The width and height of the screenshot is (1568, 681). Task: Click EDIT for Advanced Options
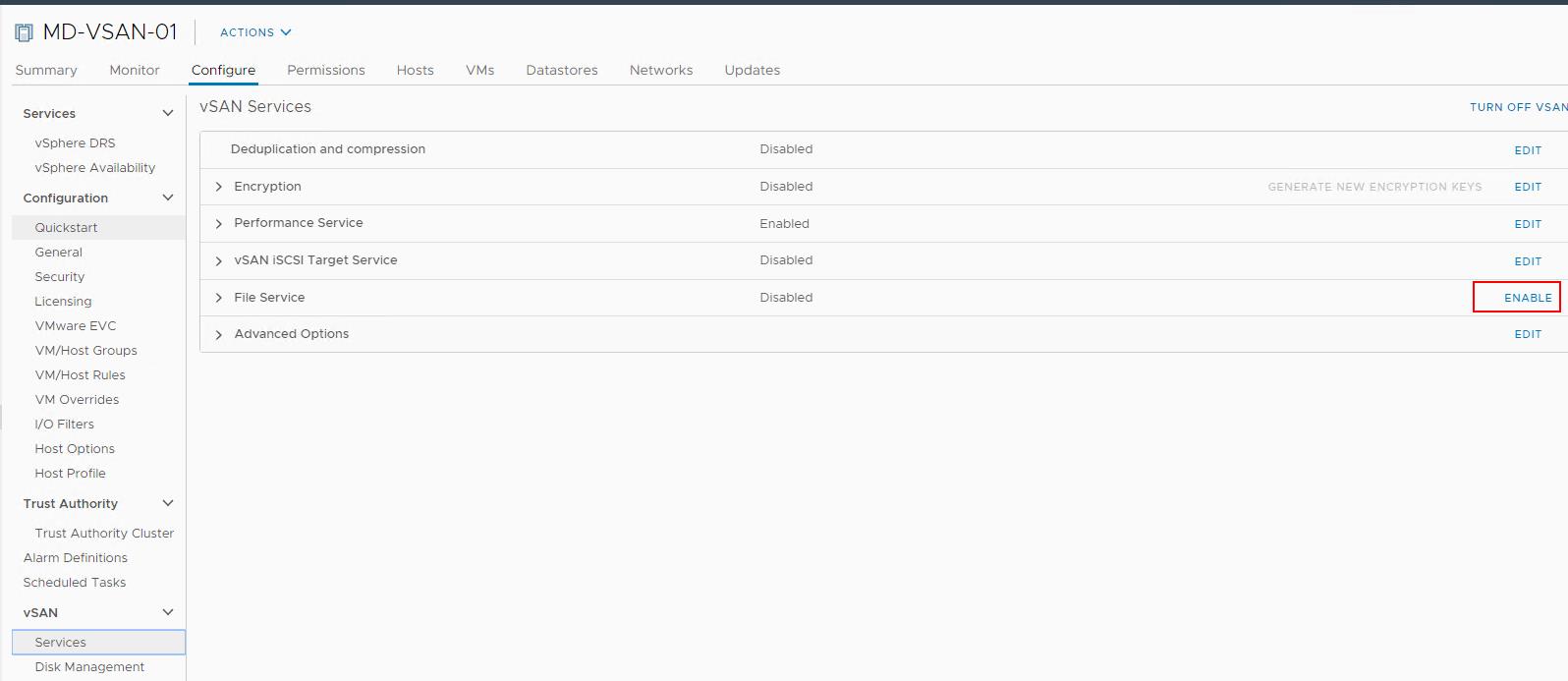[x=1528, y=334]
